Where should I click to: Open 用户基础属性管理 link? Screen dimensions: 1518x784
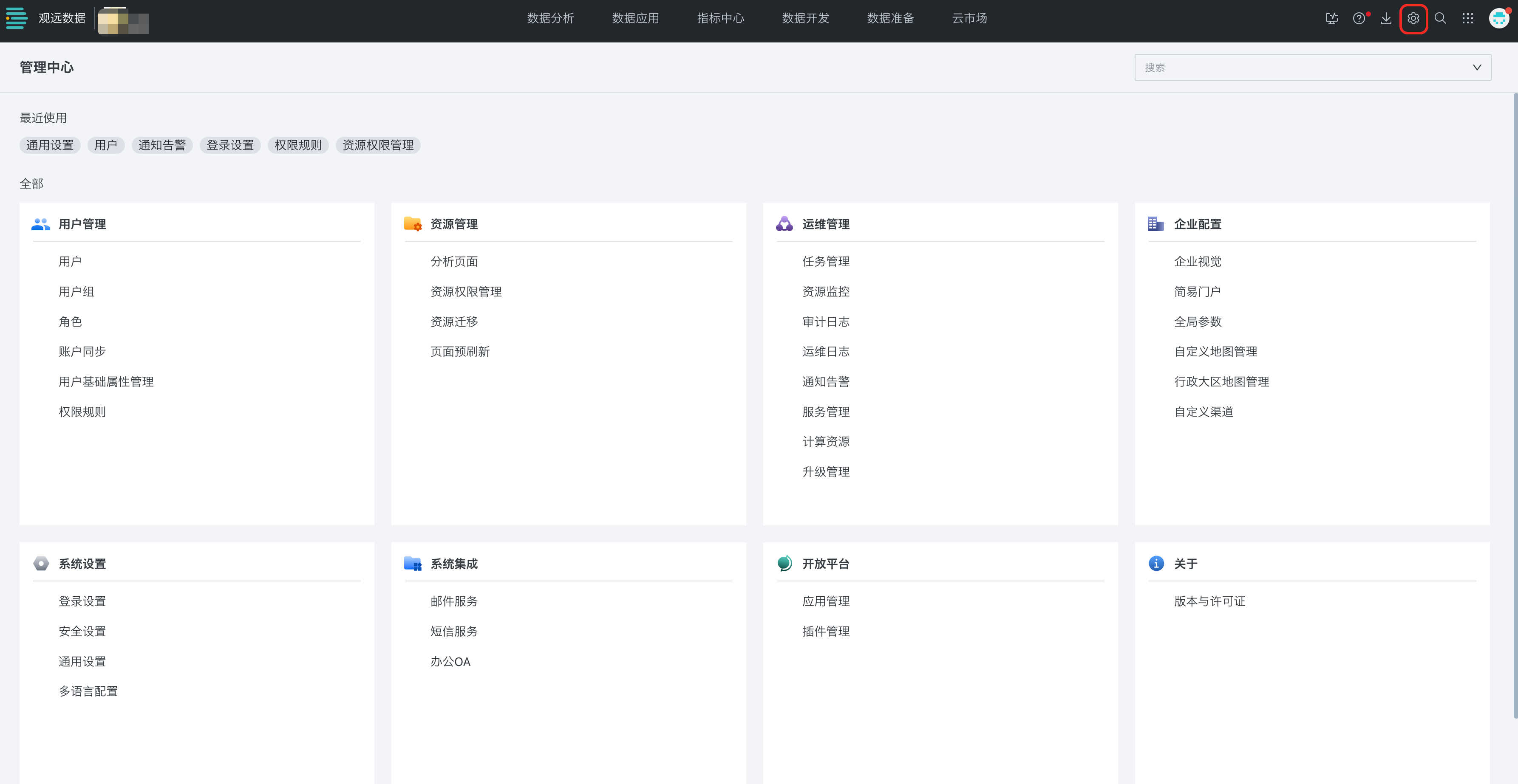click(106, 382)
